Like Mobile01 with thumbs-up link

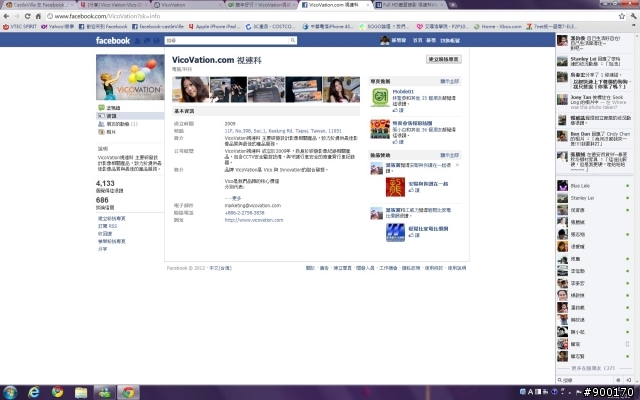(398, 110)
